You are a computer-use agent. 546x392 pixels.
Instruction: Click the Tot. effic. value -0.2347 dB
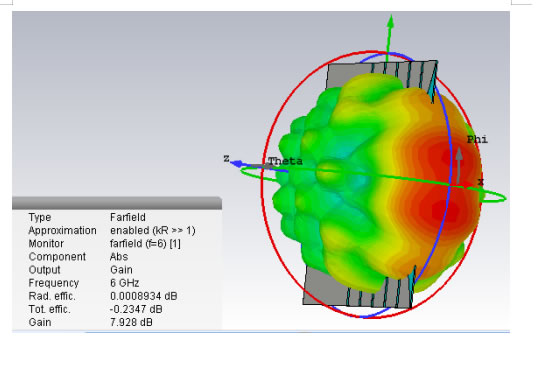pos(136,309)
